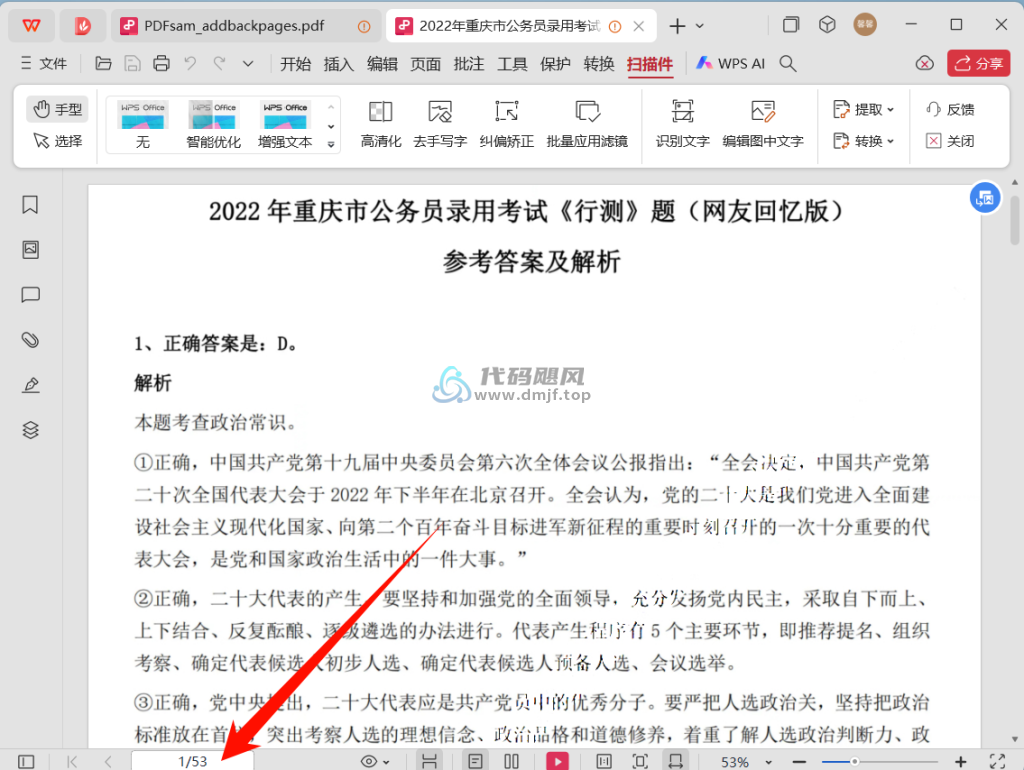Open the 编辑 ribbon tab
1024x770 pixels.
pyautogui.click(x=382, y=64)
